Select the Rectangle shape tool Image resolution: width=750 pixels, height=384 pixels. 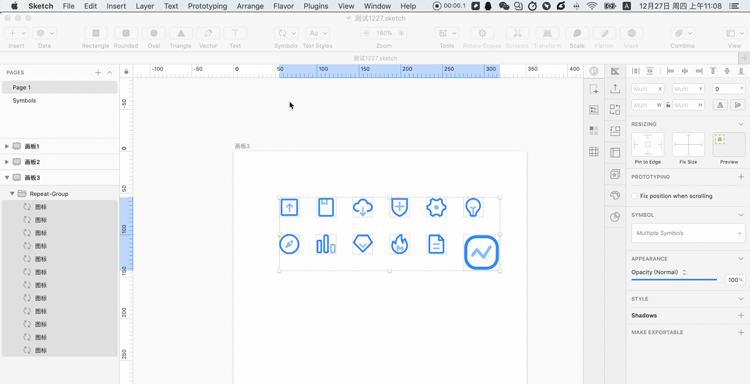[x=96, y=33]
